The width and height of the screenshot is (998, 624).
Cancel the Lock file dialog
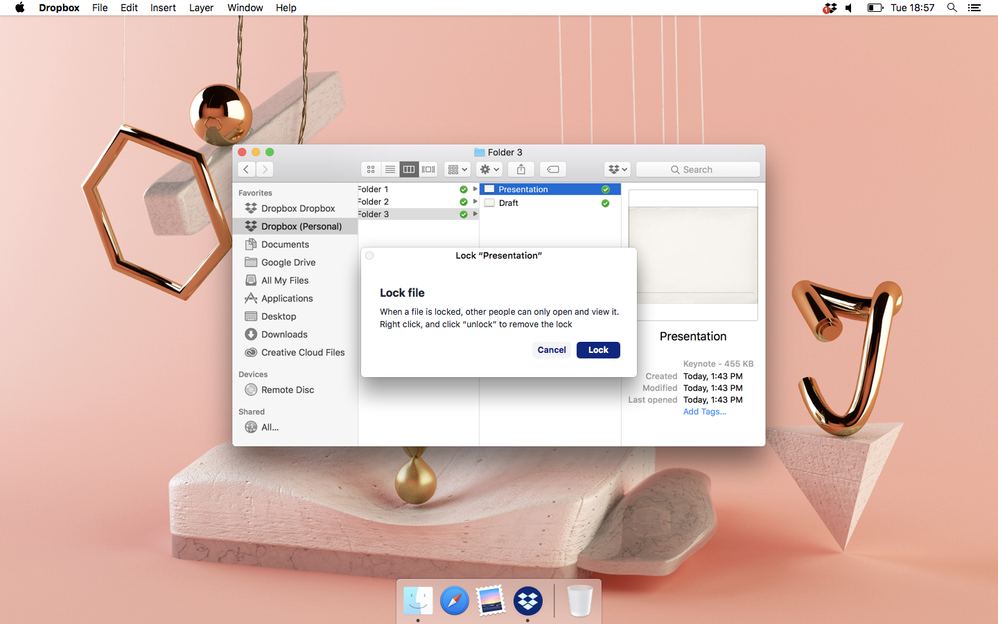tap(551, 350)
